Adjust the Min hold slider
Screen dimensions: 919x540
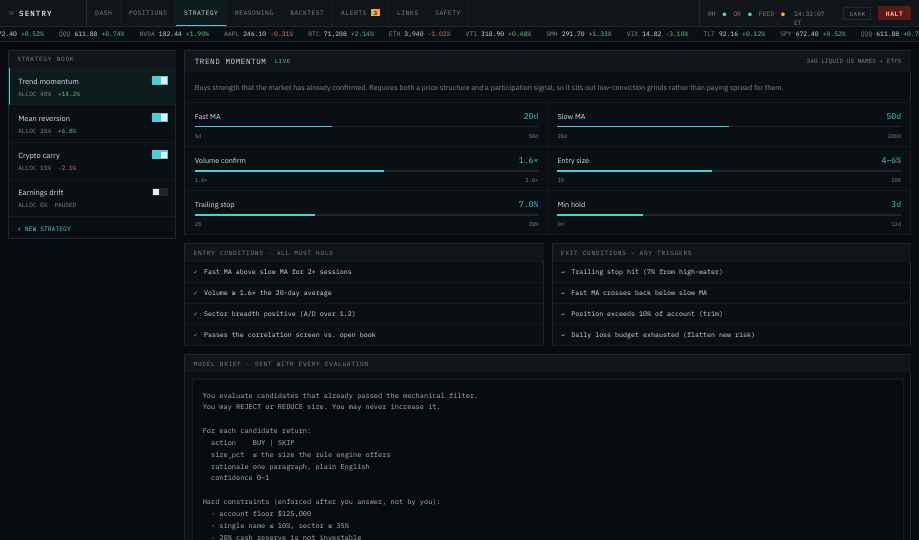pos(729,215)
